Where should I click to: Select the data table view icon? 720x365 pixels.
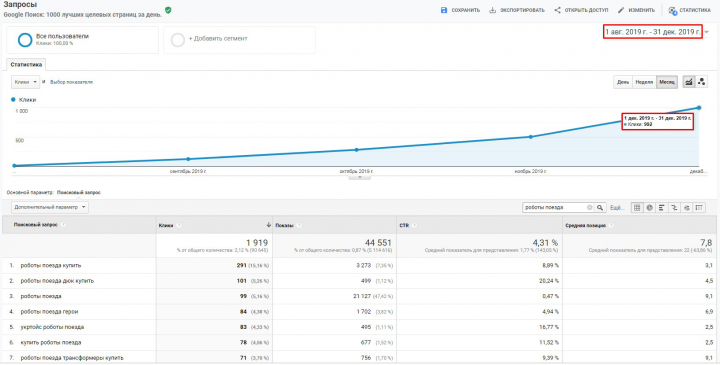[637, 208]
